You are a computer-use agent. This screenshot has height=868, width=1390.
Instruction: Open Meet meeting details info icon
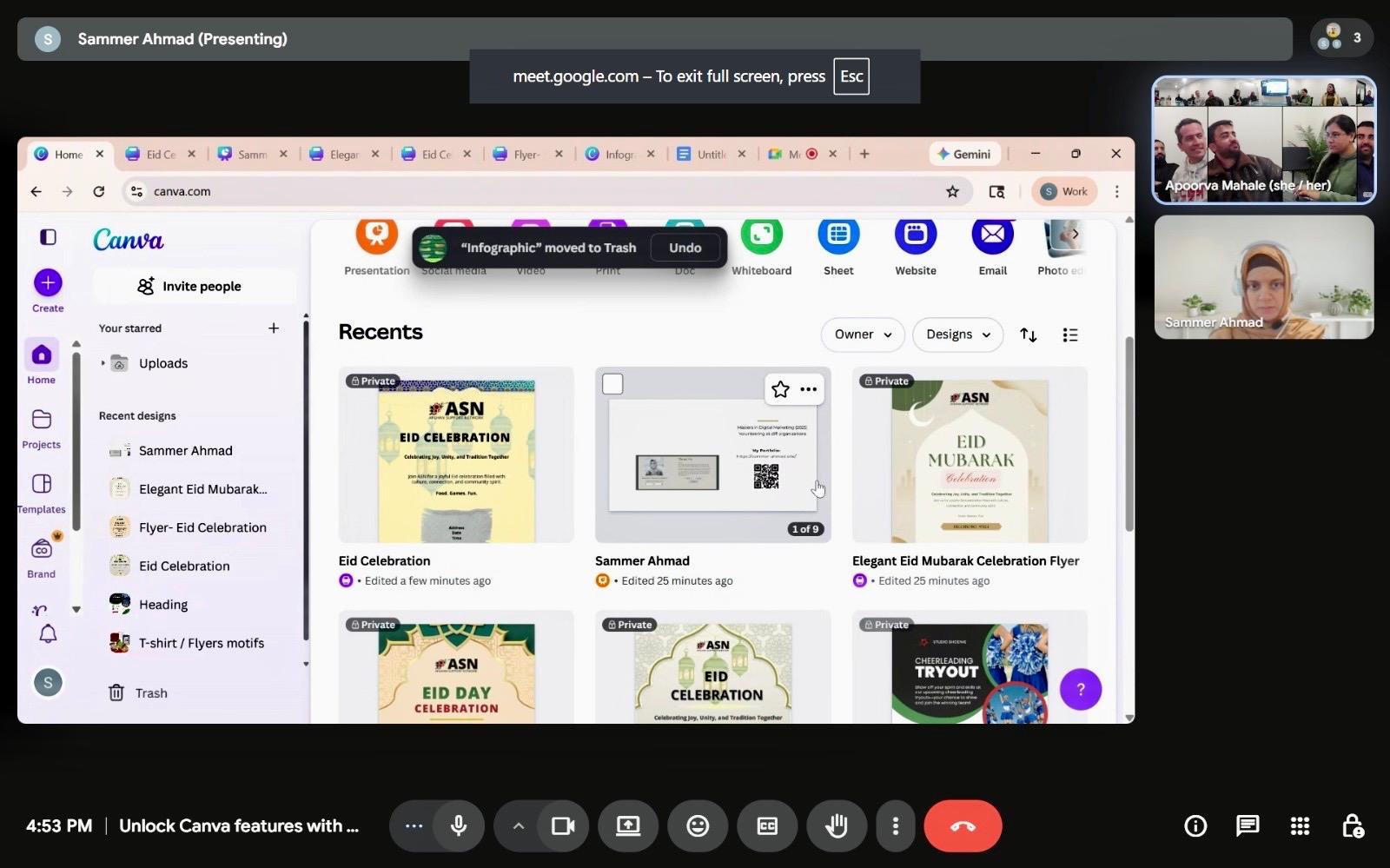[1195, 825]
